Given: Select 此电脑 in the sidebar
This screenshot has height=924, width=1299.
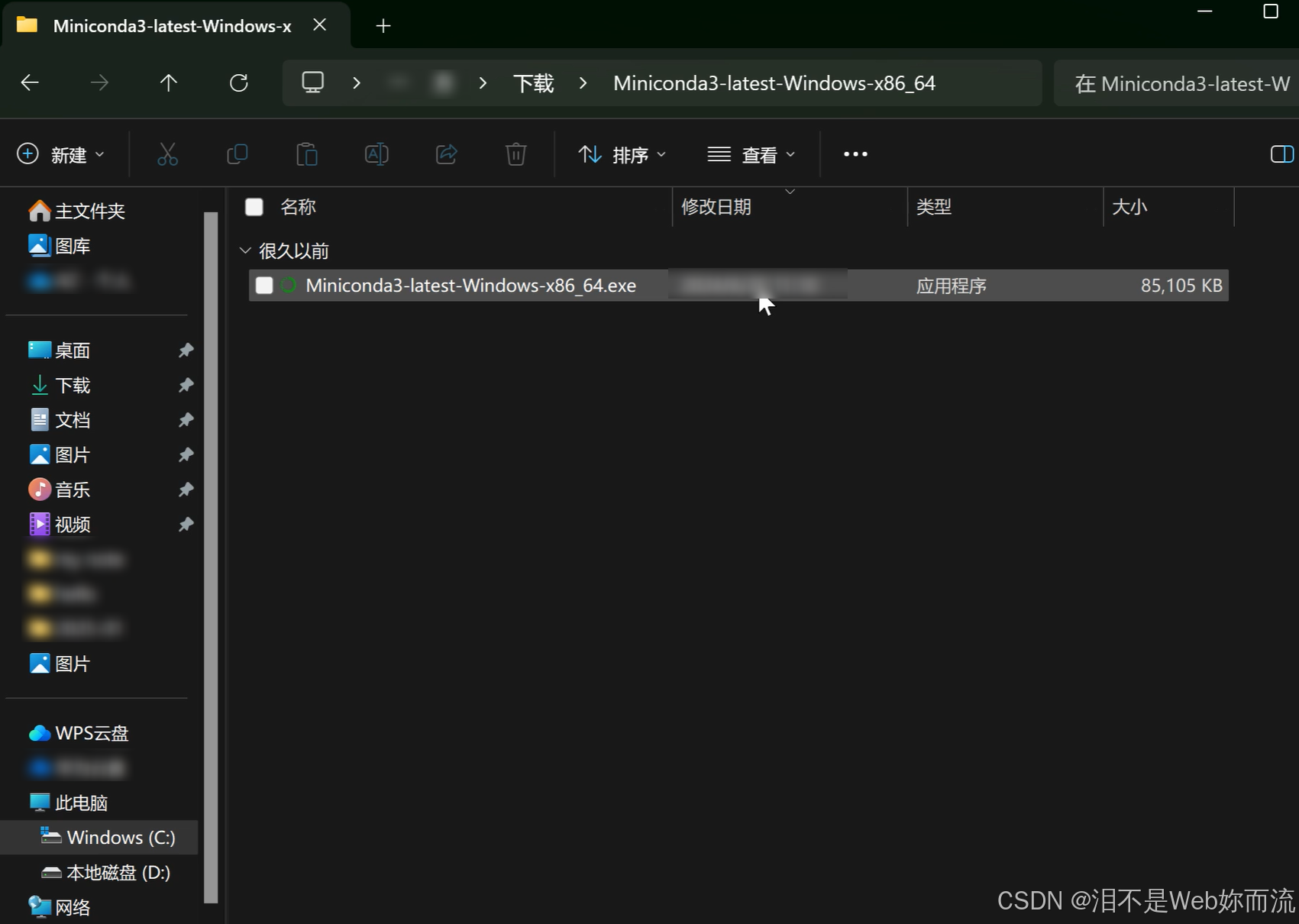Looking at the screenshot, I should (68, 803).
